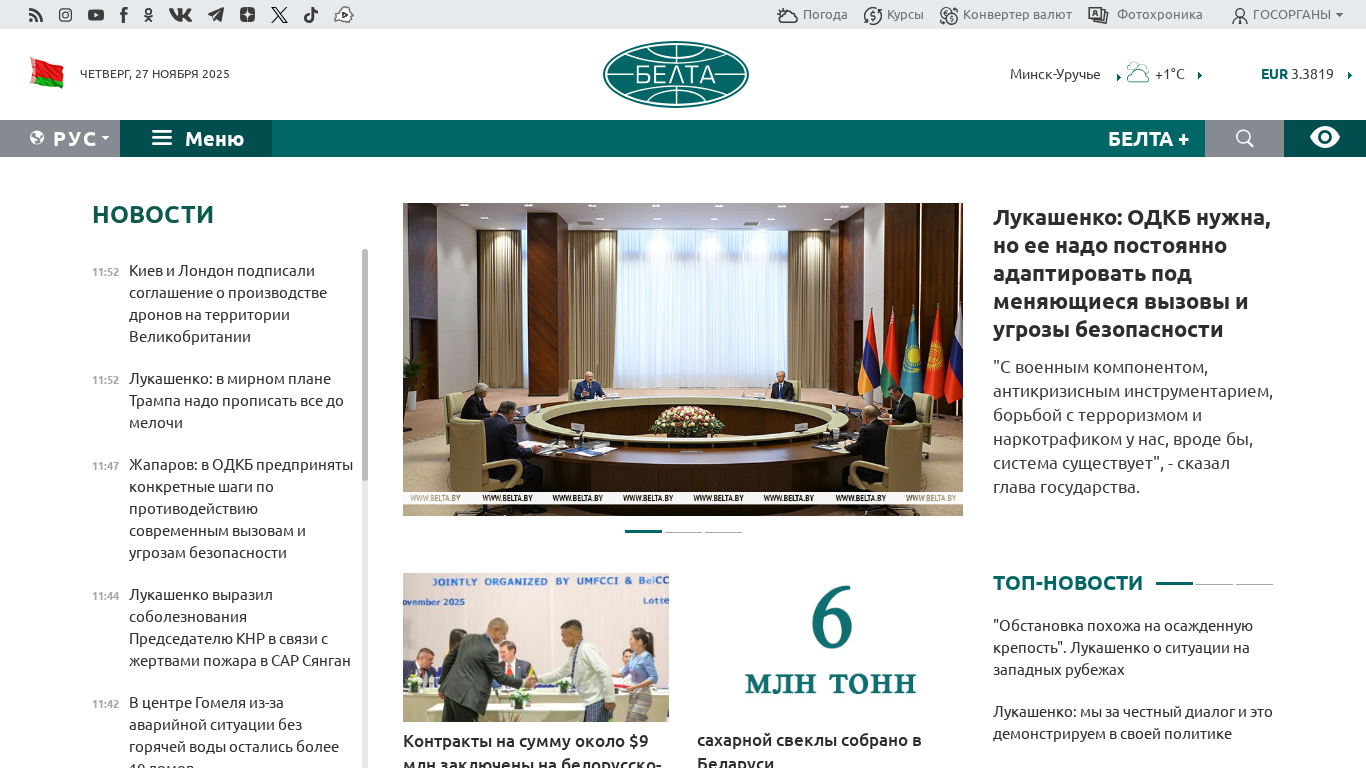Image resolution: width=1366 pixels, height=768 pixels.
Task: Click the Минск-Уручье city name
Action: click(1055, 74)
